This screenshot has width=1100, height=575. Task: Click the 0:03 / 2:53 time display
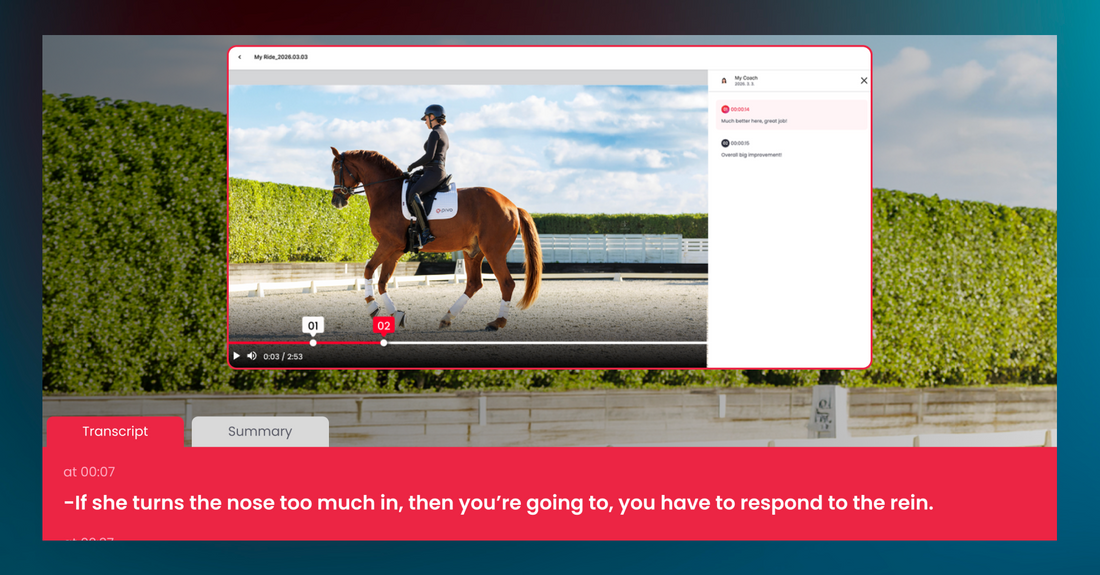pos(283,356)
